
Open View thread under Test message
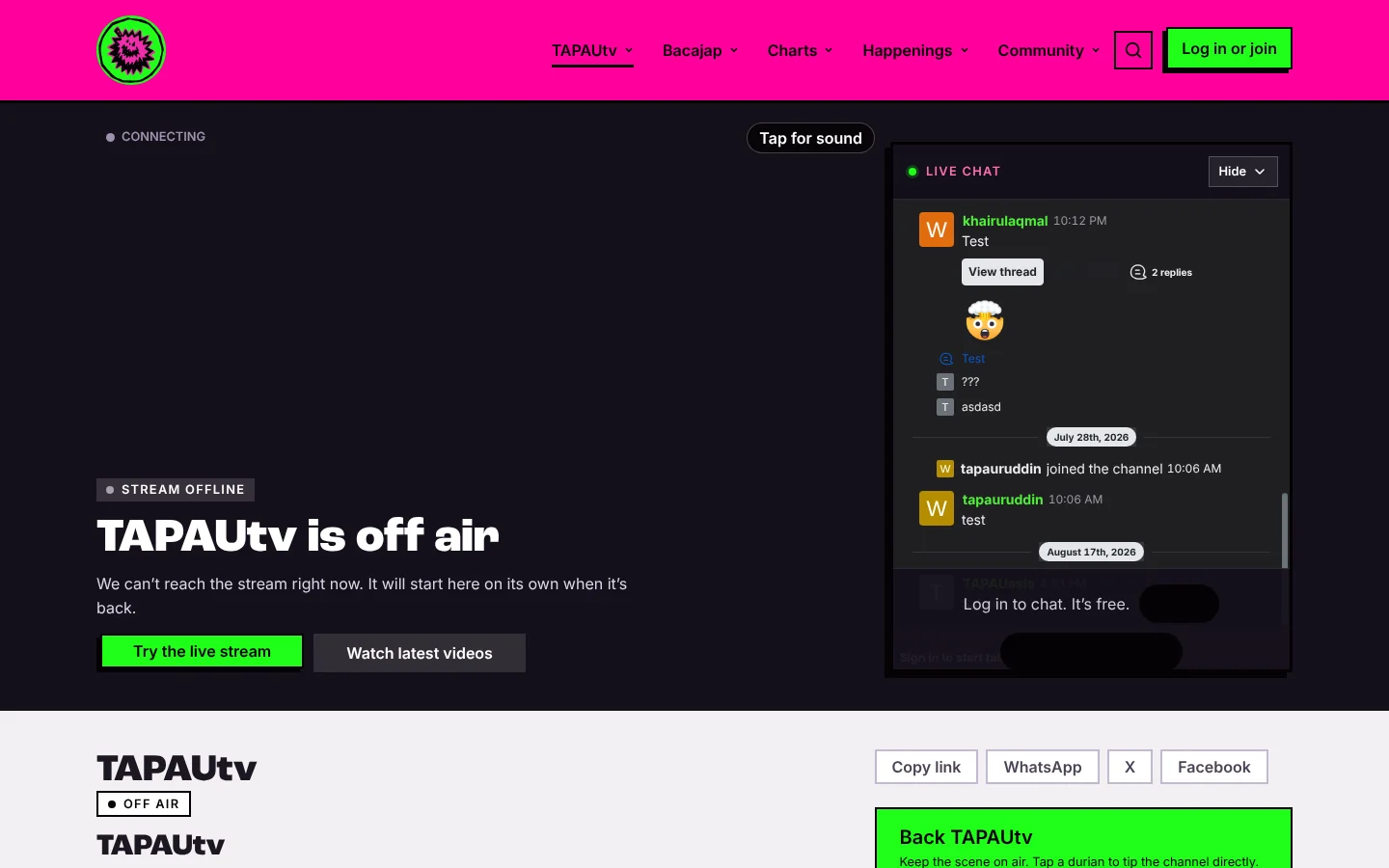pyautogui.click(x=1002, y=272)
